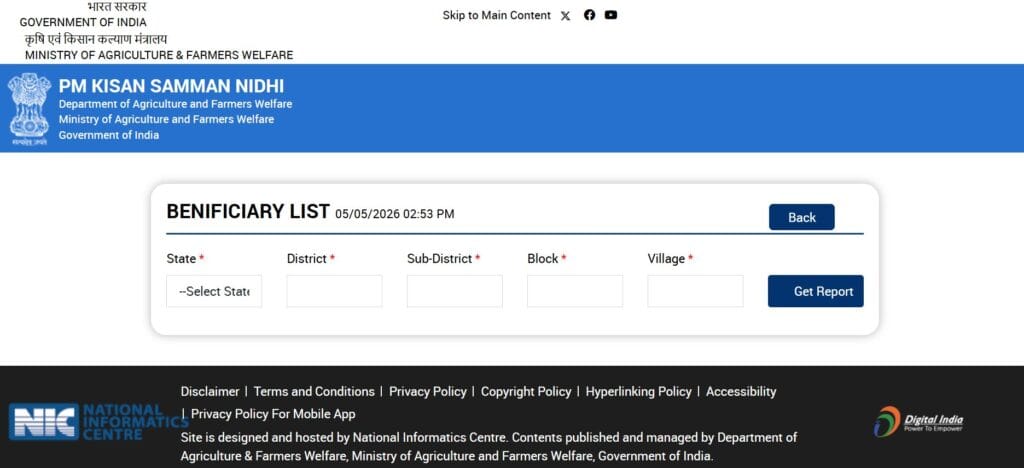
Task: Open the Village dropdown
Action: click(696, 291)
